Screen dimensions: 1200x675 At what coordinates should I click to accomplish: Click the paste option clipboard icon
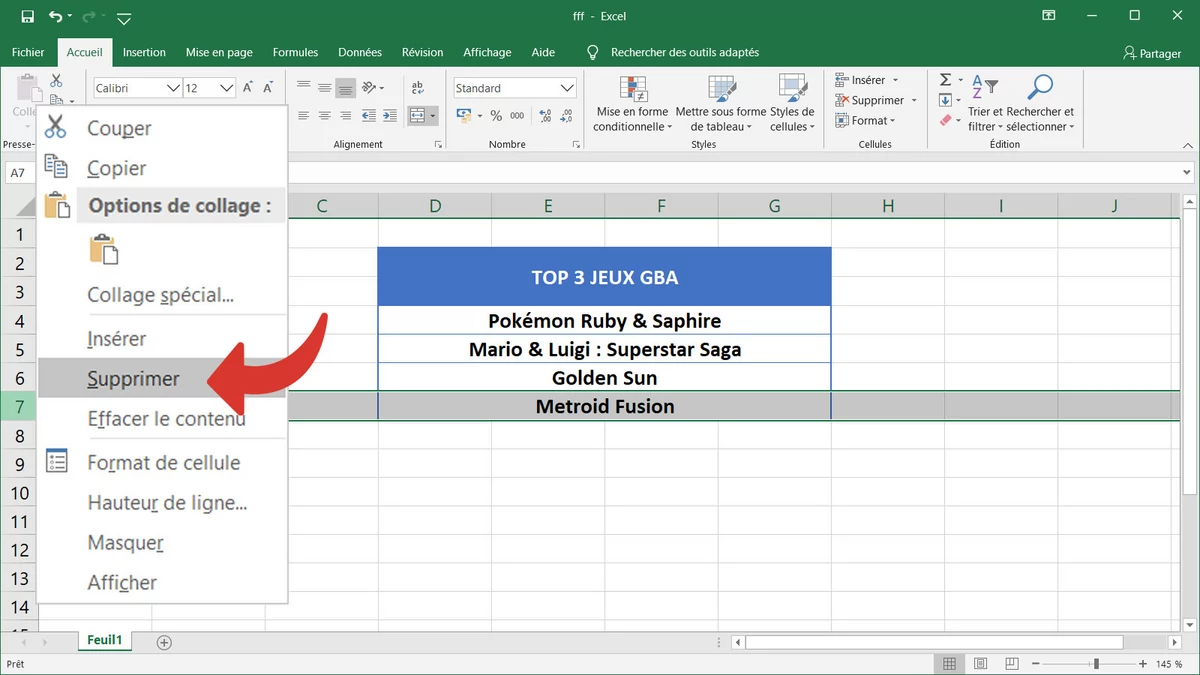[x=104, y=249]
